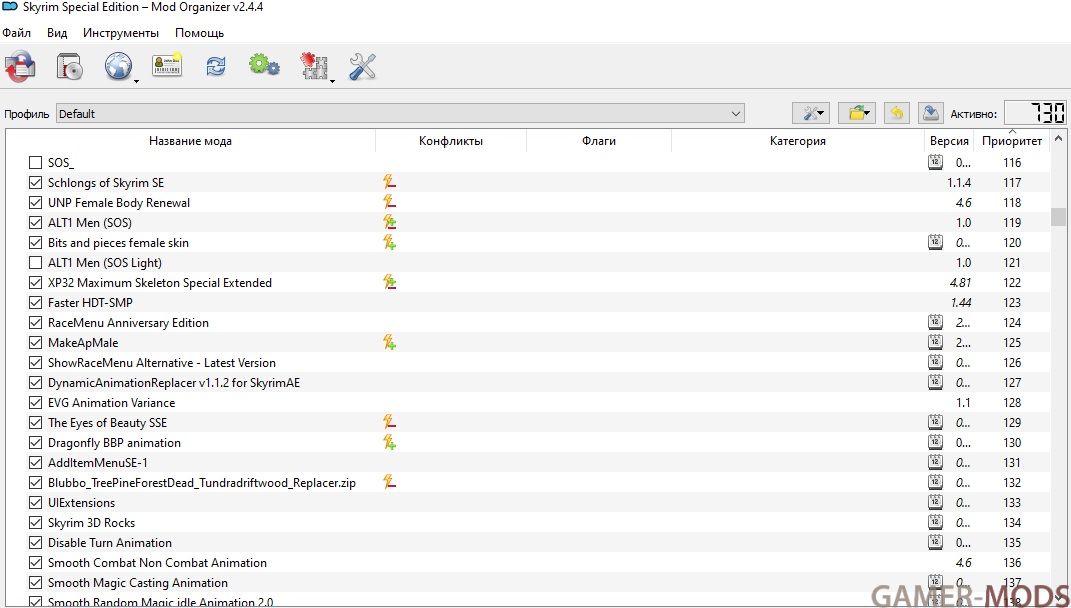Click version 1.1.4 of Schlongs of Skyrim
Image resolution: width=1071 pixels, height=608 pixels.
tap(959, 182)
